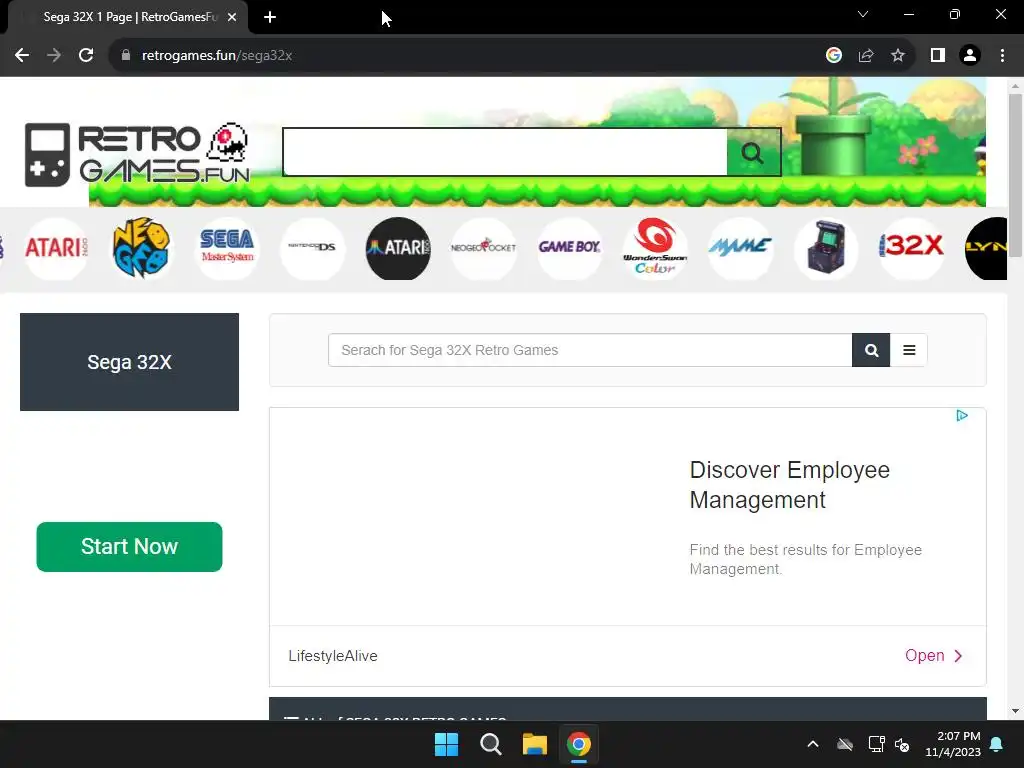Open File Explorer from the taskbar
This screenshot has height=768, width=1024.
tap(534, 744)
